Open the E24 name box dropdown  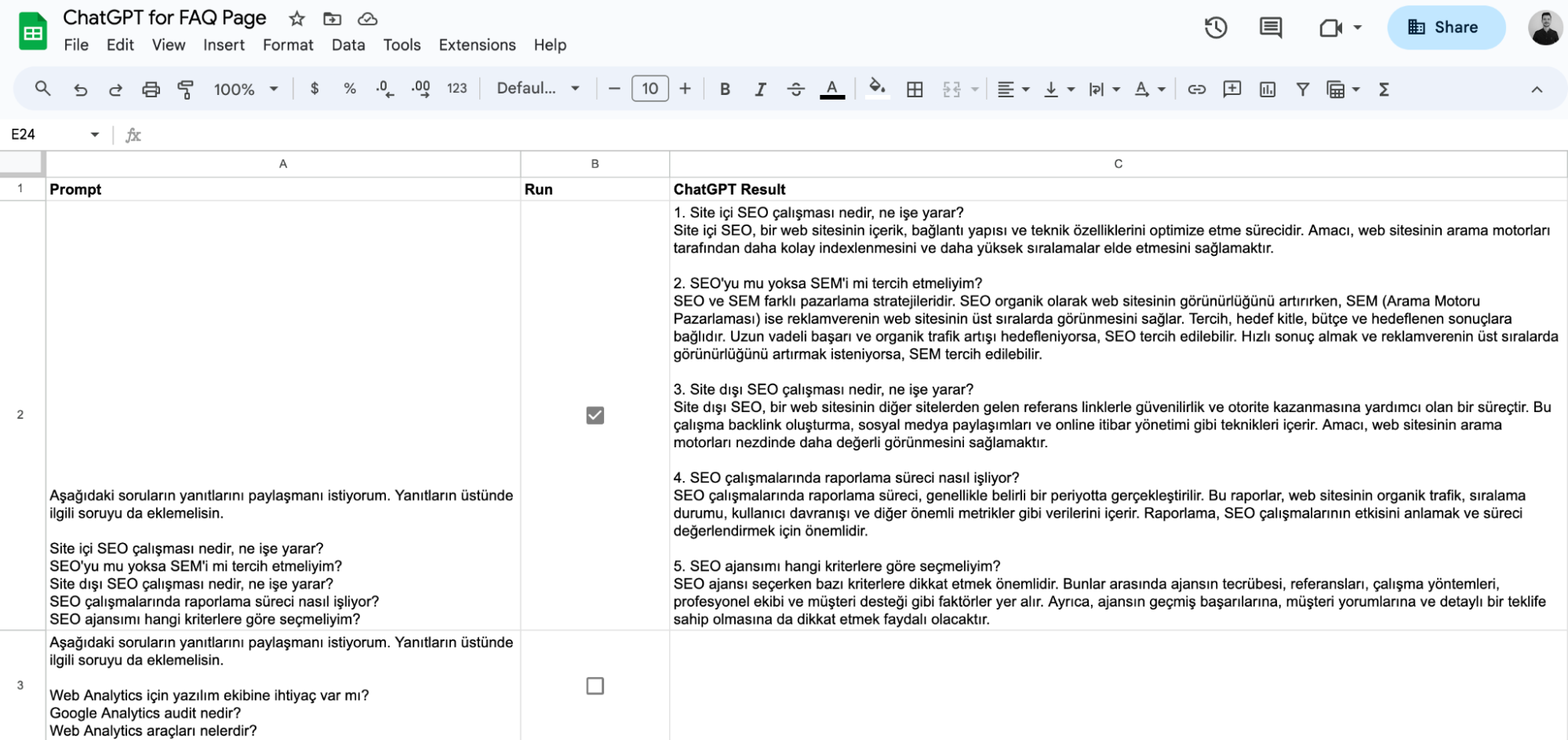(x=95, y=135)
